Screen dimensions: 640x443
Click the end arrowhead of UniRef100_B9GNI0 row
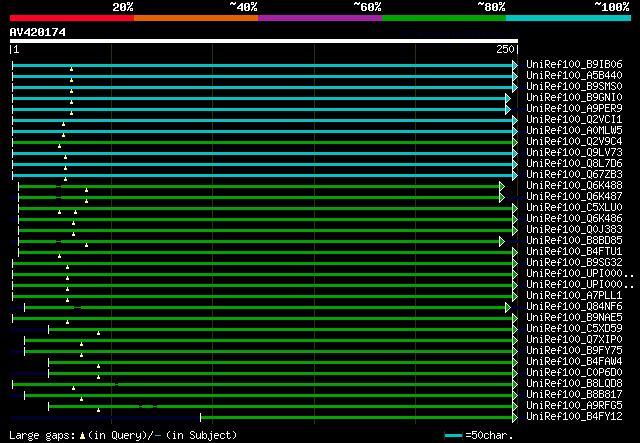508,98
